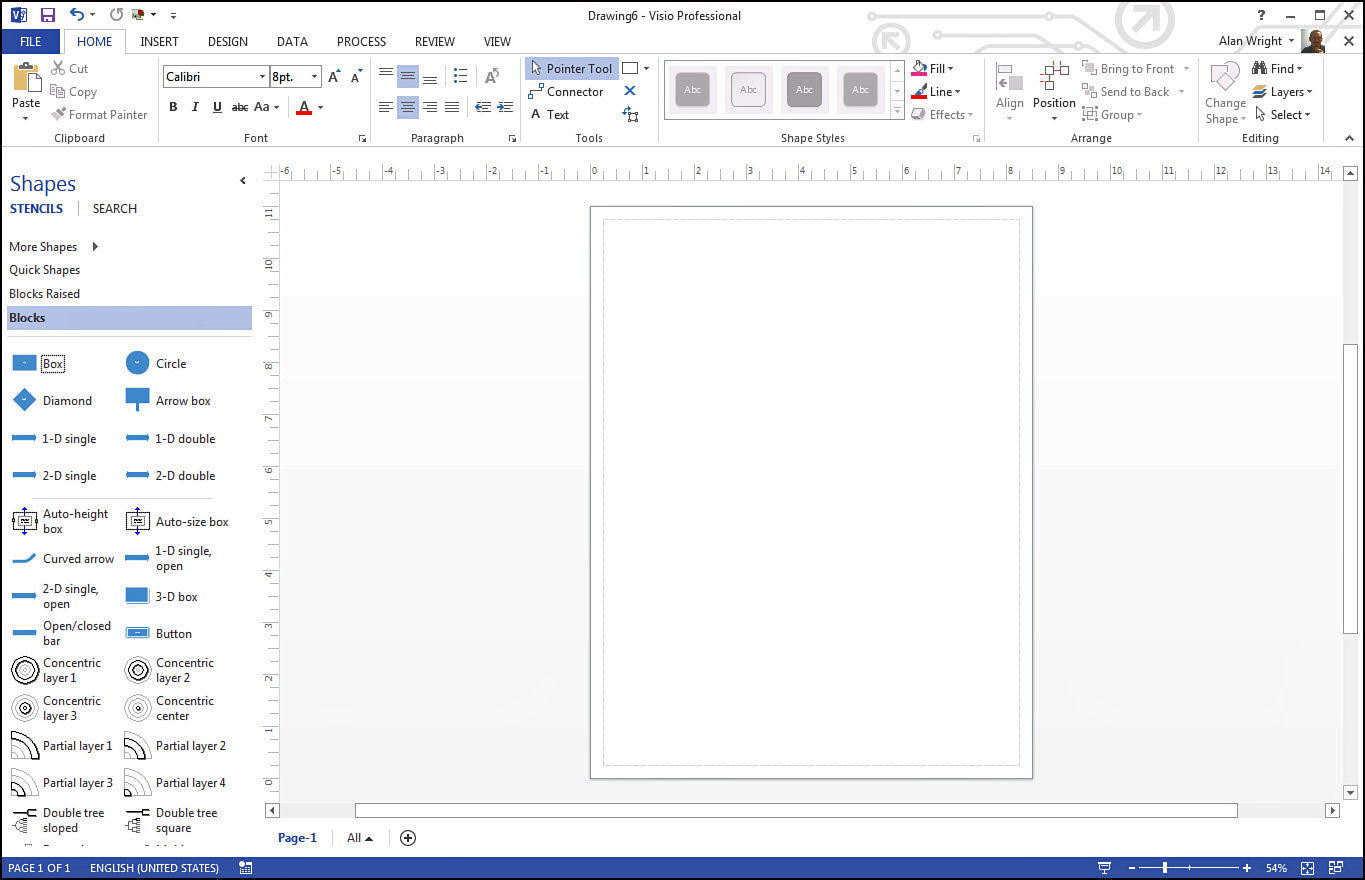1365x880 pixels.
Task: Select the Connector tool
Action: click(566, 91)
